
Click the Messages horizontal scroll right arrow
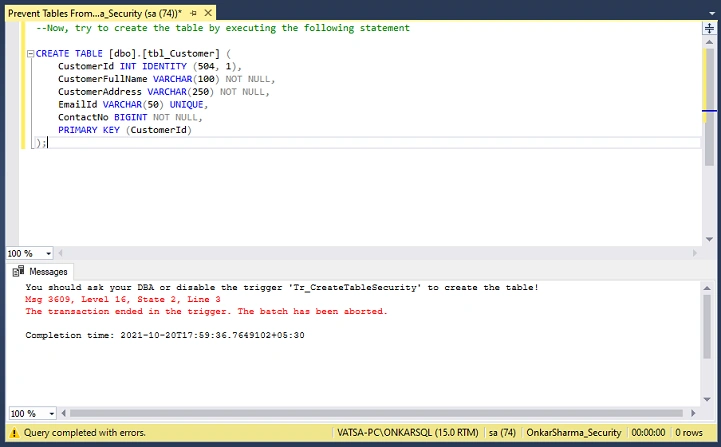pyautogui.click(x=693, y=413)
